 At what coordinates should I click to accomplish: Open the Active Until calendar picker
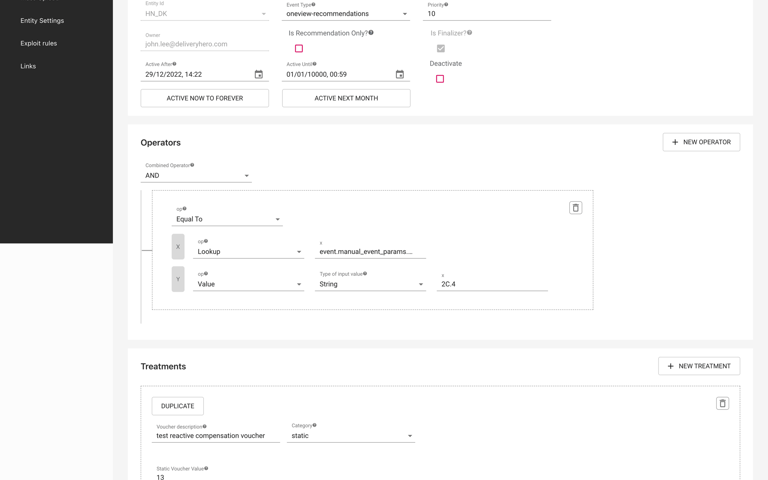[x=400, y=75]
